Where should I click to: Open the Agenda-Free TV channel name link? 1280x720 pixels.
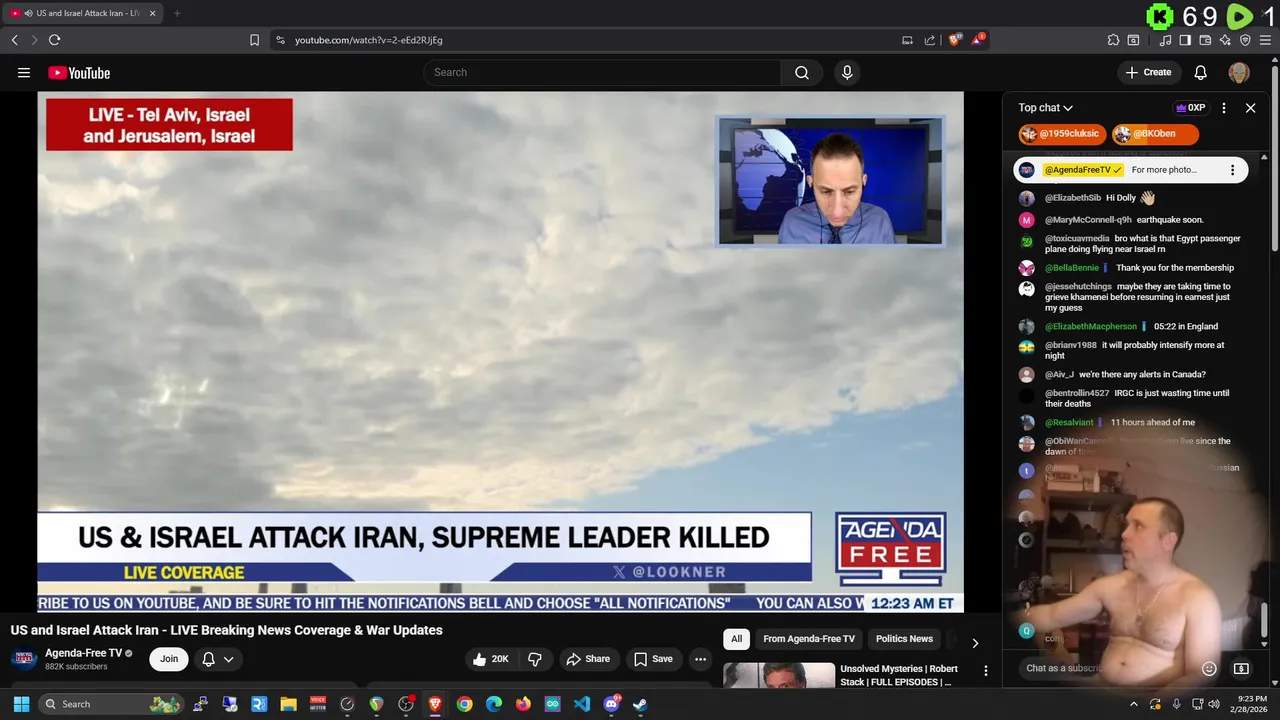(83, 653)
